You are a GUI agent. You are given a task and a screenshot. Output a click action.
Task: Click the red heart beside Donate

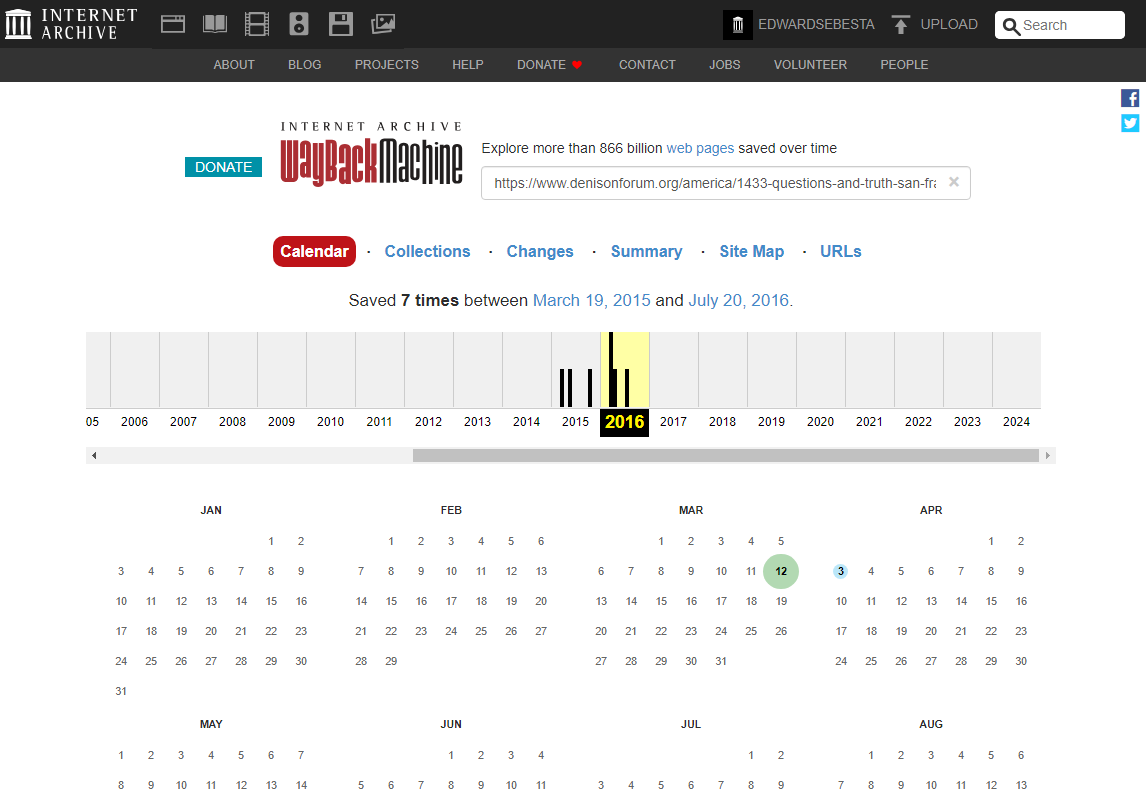577,65
